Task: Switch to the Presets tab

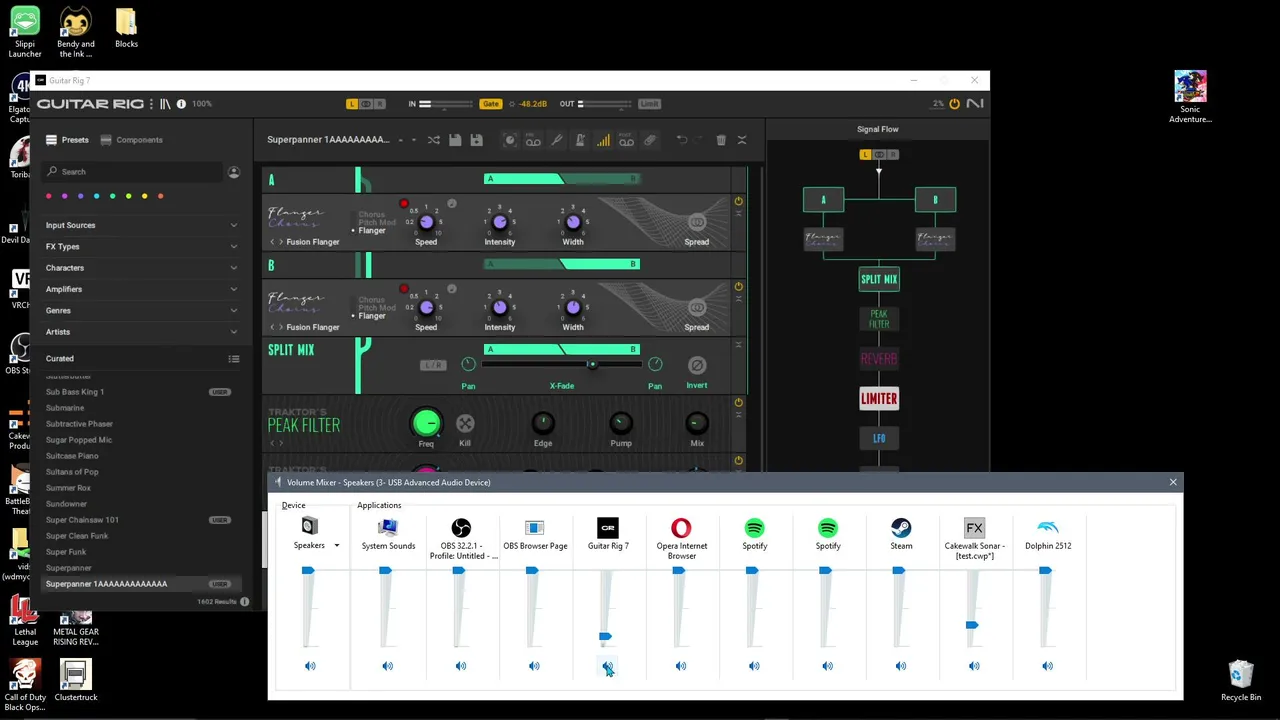Action: 67,140
